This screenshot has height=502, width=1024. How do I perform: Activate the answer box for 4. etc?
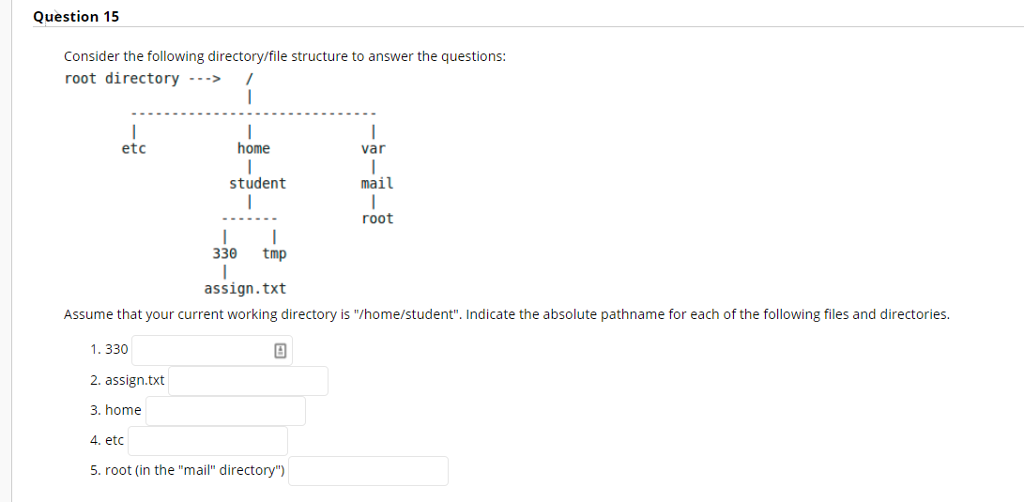208,441
